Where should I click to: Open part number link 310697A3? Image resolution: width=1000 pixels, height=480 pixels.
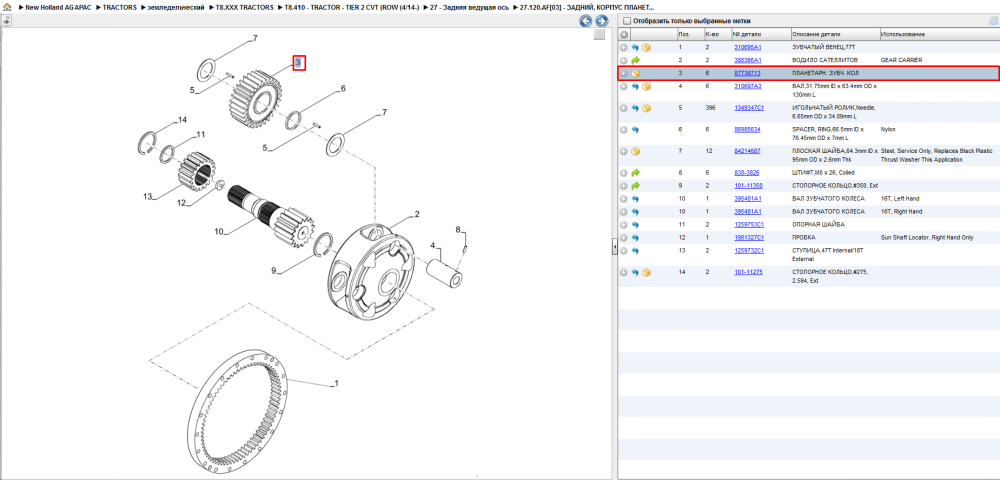(x=747, y=86)
